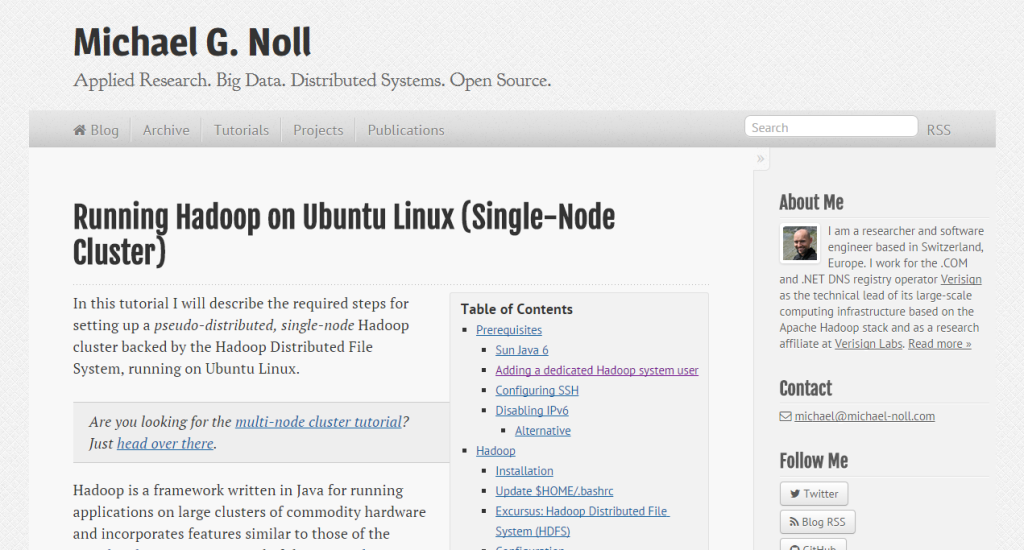1024x550 pixels.
Task: Jump to Hadoop in Table of Contents
Action: click(x=496, y=451)
